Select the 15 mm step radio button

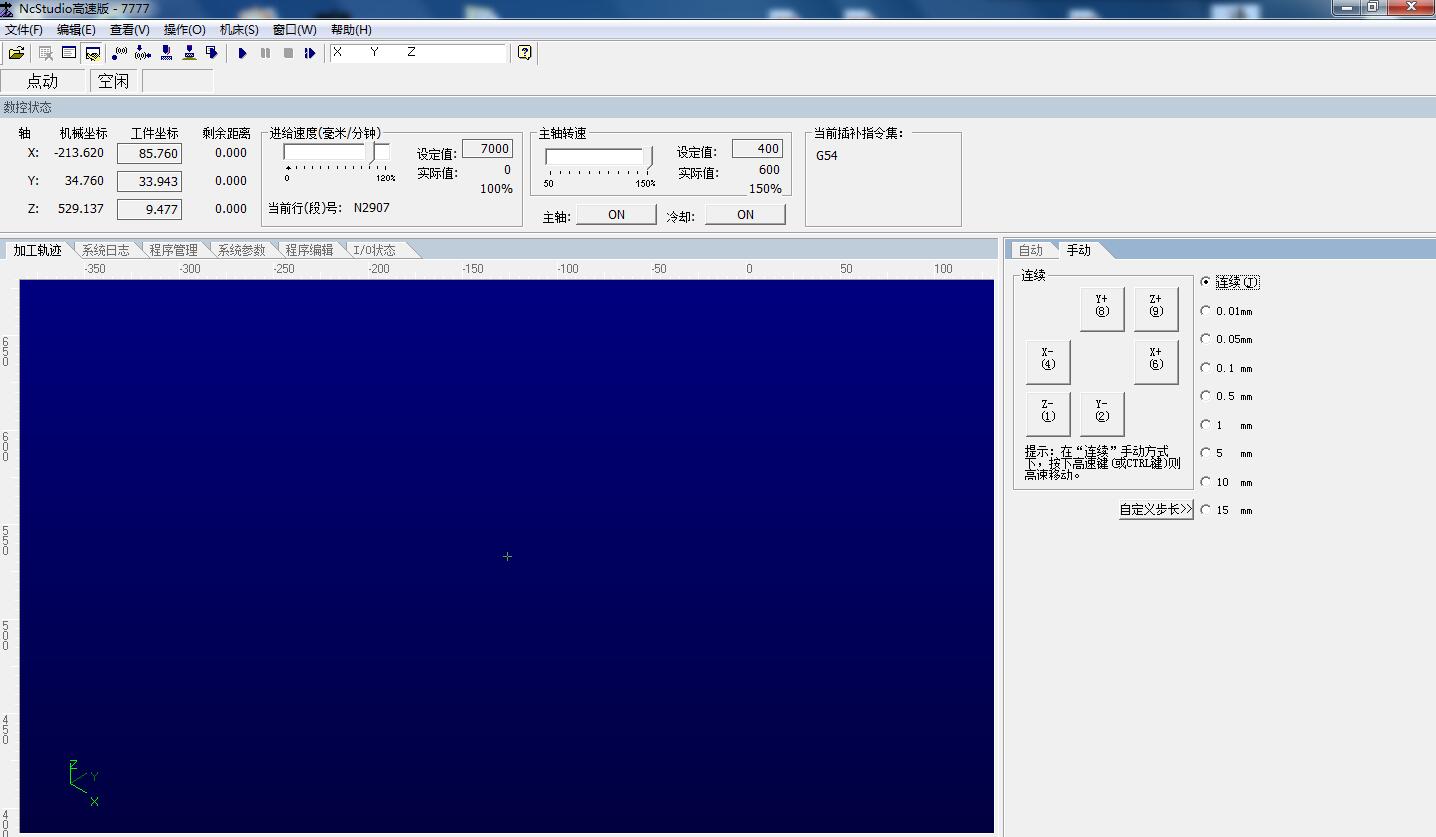(x=1206, y=510)
